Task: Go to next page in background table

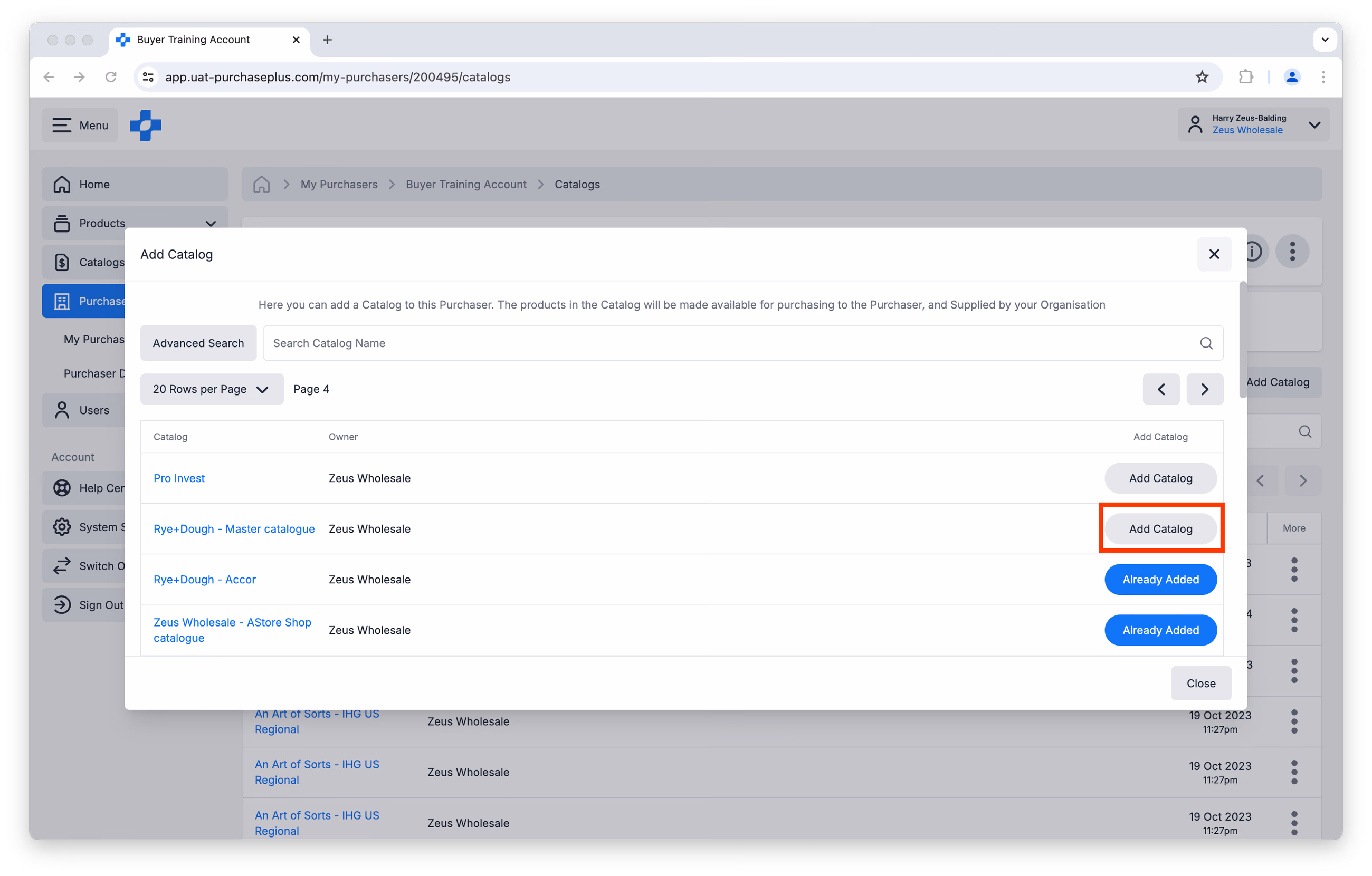Action: coord(1303,480)
